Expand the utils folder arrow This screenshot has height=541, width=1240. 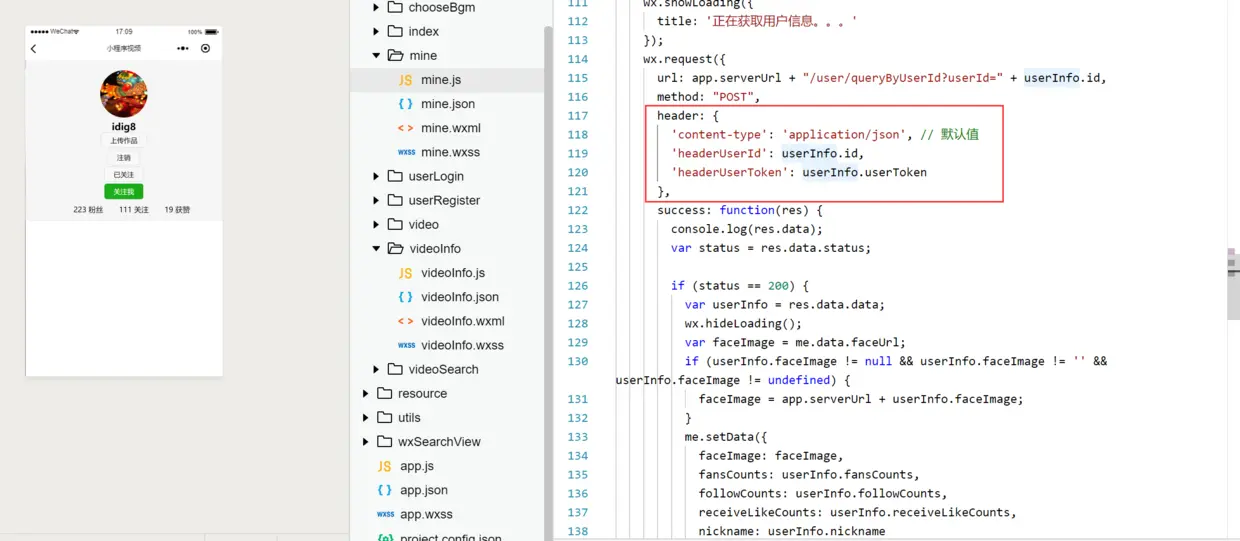365,417
